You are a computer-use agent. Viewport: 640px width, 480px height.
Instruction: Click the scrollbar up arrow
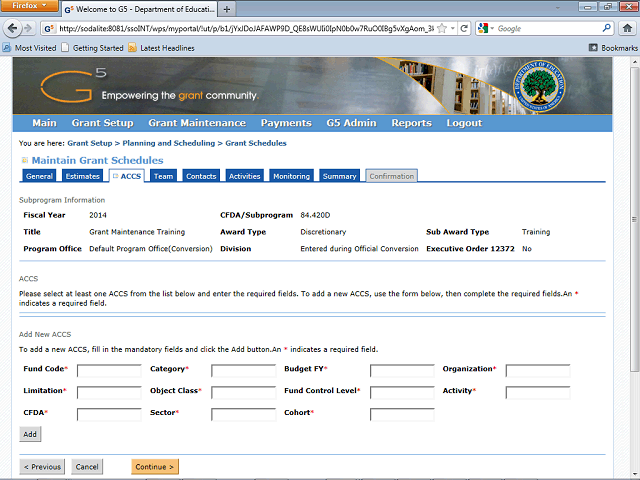coord(634,62)
